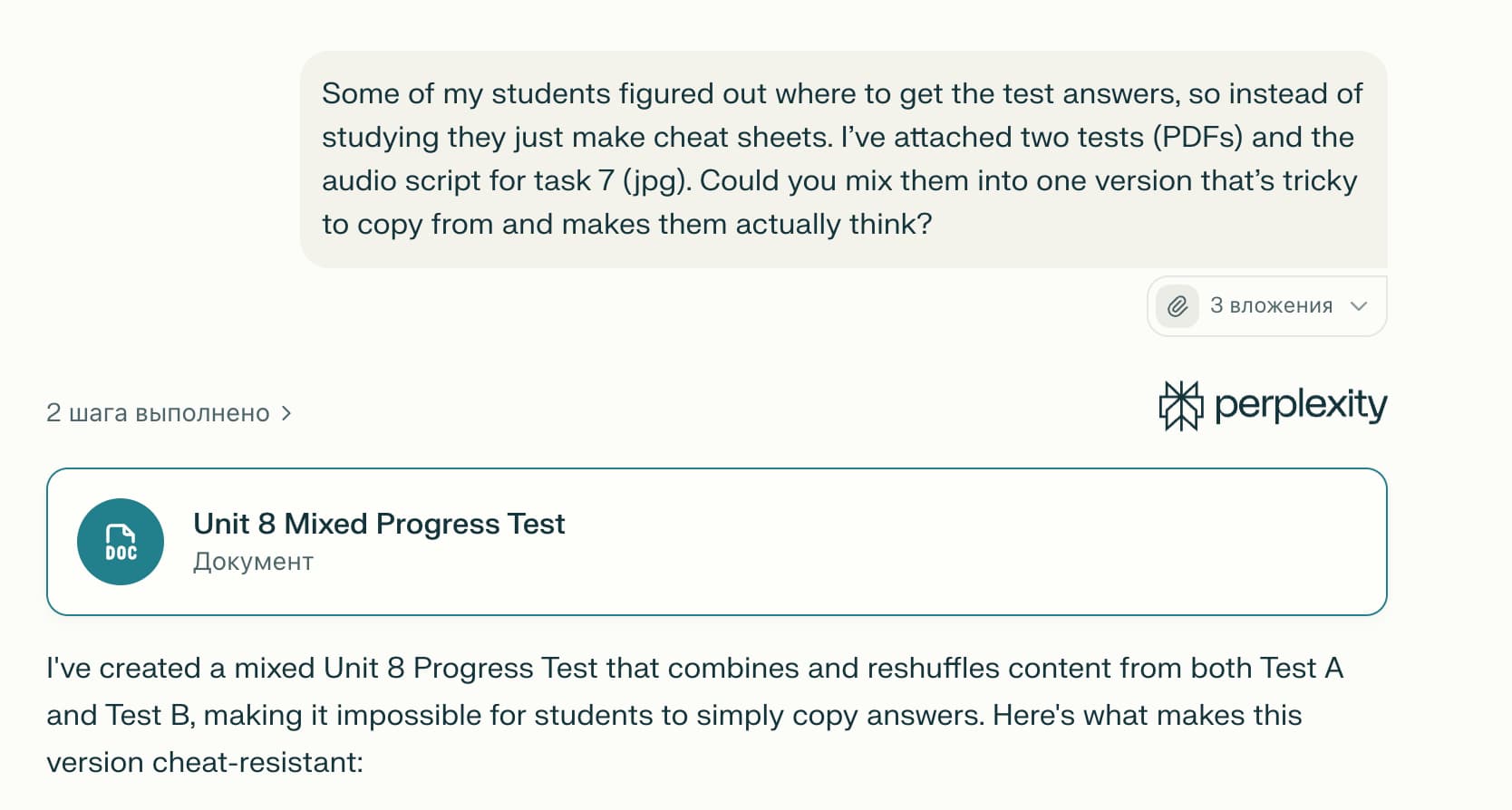Expand the attachments chevron arrow

(1358, 306)
